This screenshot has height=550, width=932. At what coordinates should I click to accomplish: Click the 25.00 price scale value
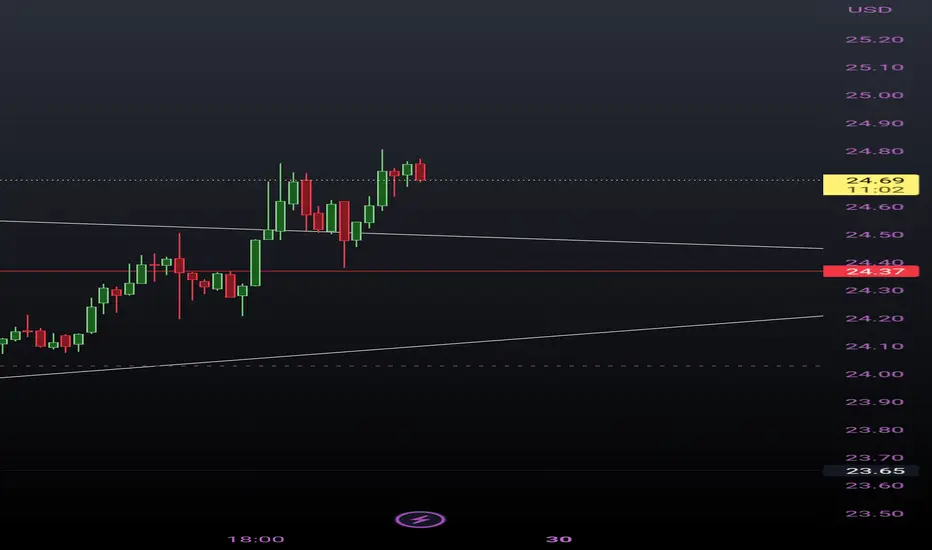pos(874,95)
